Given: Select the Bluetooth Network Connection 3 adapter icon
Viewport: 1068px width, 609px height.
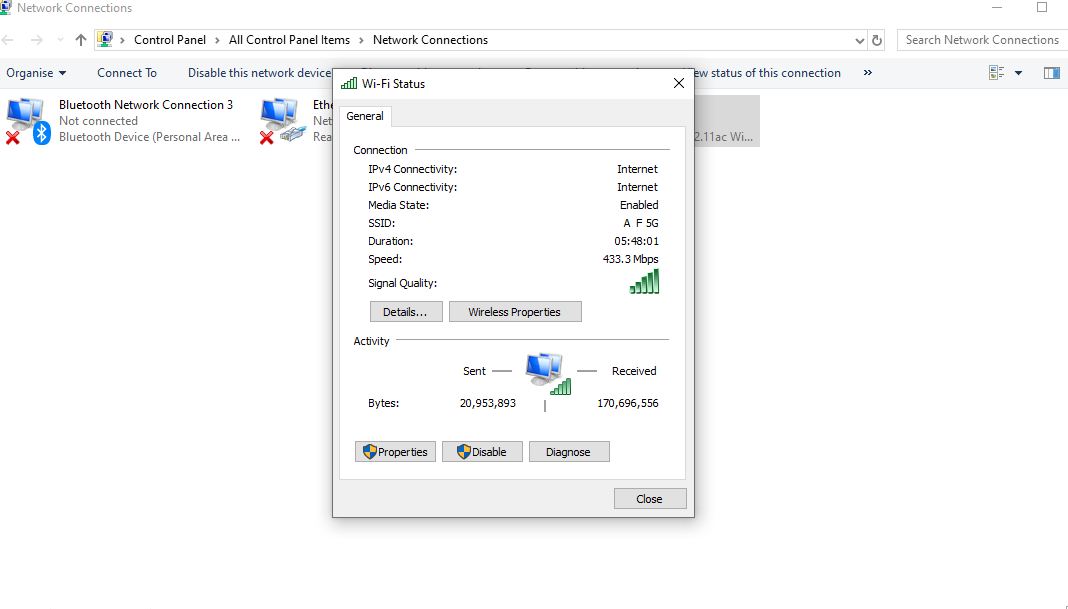Looking at the screenshot, I should 25,113.
